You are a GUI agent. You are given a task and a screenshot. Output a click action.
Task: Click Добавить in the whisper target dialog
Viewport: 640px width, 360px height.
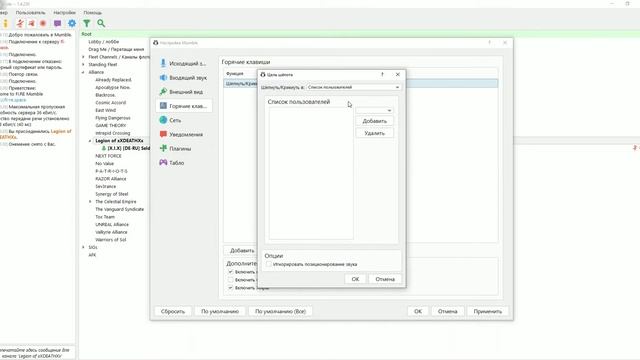(x=374, y=121)
